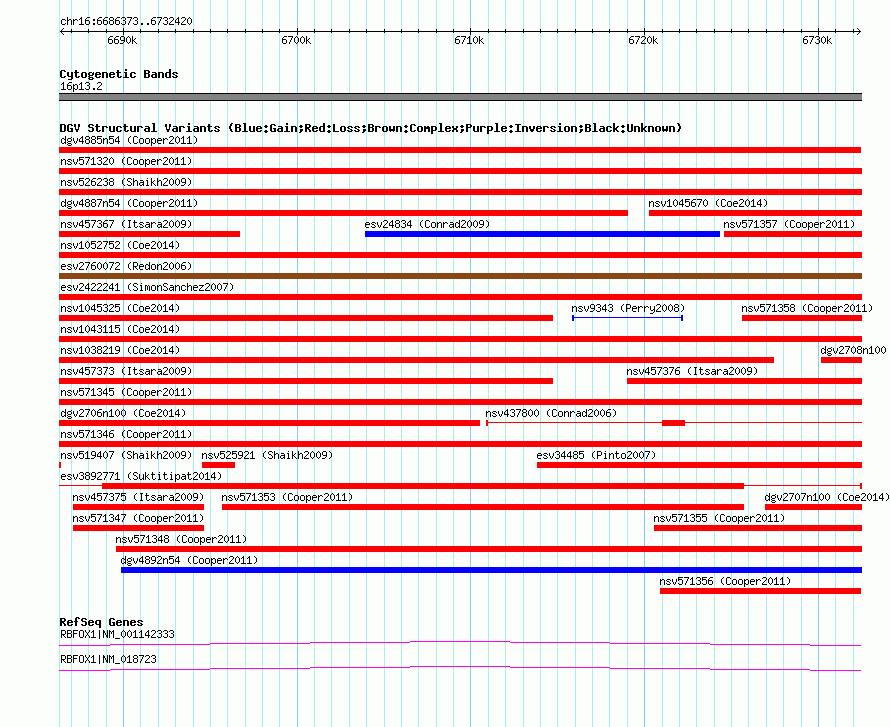Select the 6730k ruler position
Image resolution: width=890 pixels, height=727 pixels.
tap(817, 40)
